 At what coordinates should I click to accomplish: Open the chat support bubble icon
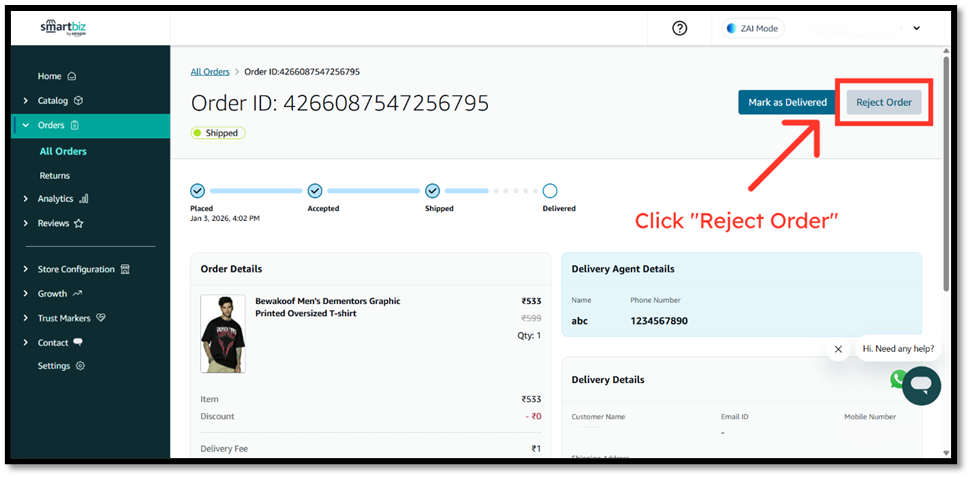[921, 385]
